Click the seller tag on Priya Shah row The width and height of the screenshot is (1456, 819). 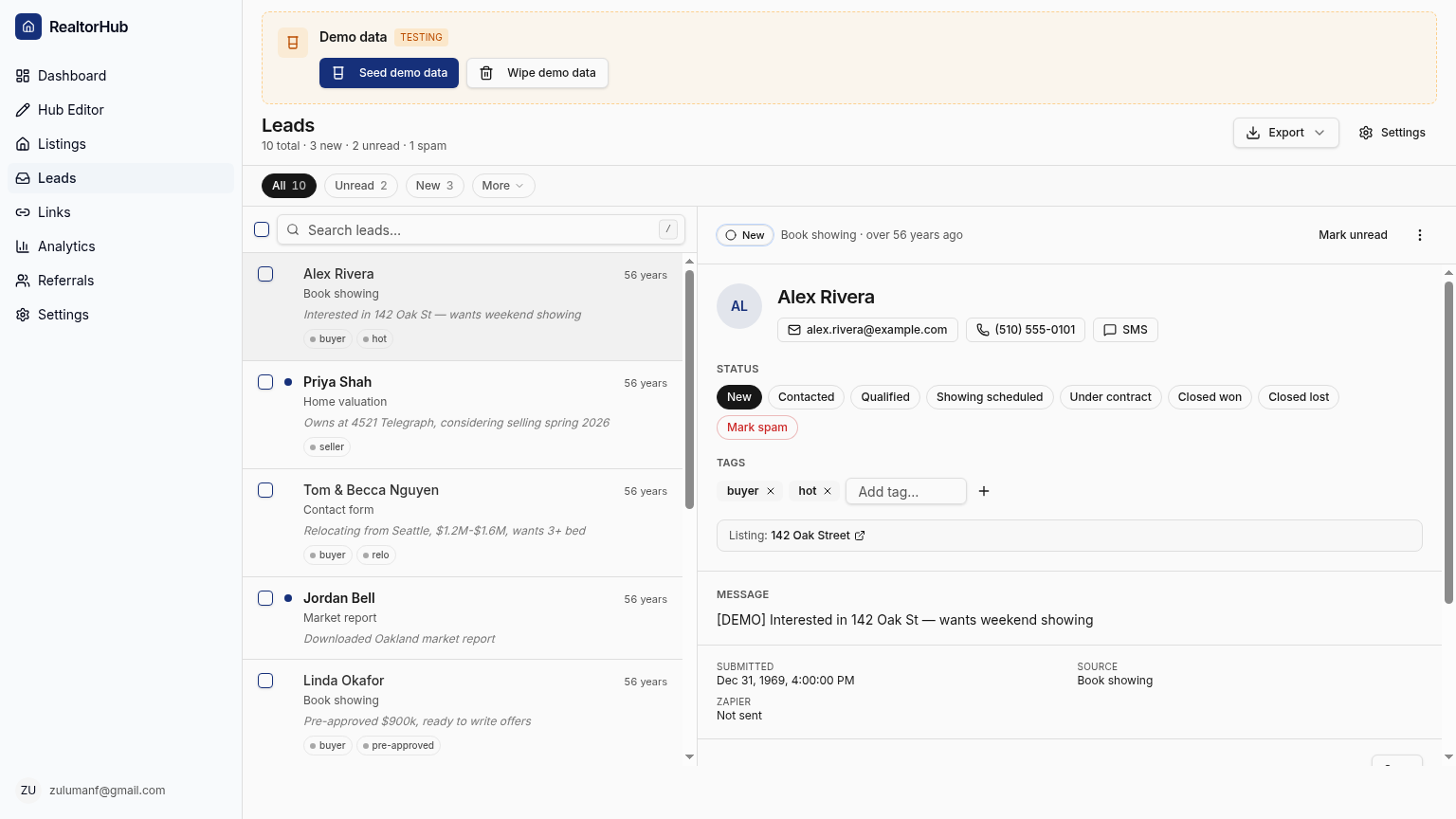[327, 446]
